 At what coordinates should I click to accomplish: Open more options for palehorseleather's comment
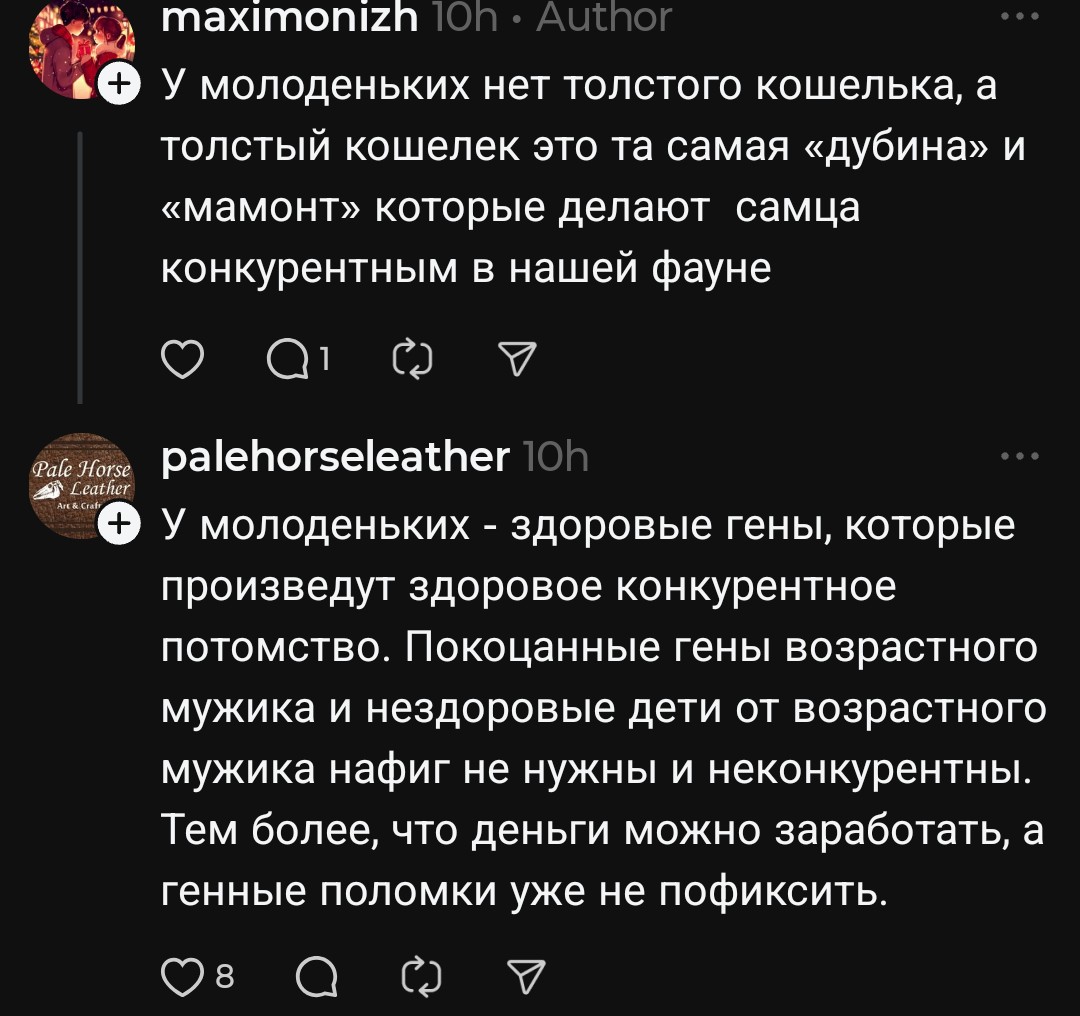pyautogui.click(x=1020, y=457)
